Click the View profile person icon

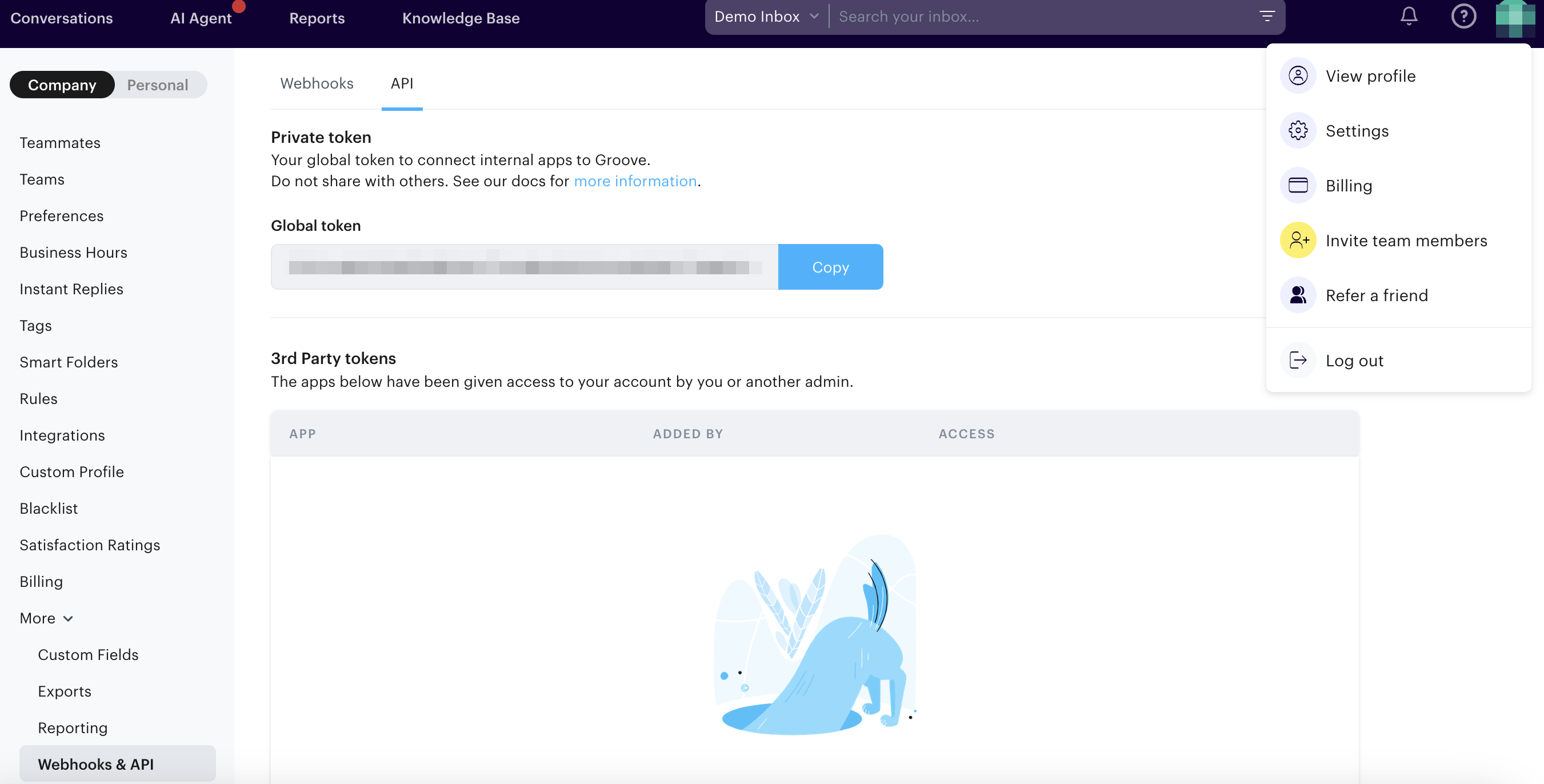pyautogui.click(x=1298, y=76)
